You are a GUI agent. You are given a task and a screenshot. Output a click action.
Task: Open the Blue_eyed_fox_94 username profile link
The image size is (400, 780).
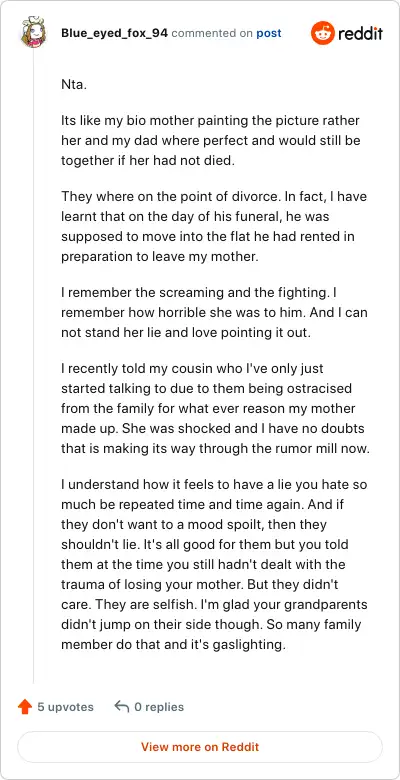click(x=114, y=33)
